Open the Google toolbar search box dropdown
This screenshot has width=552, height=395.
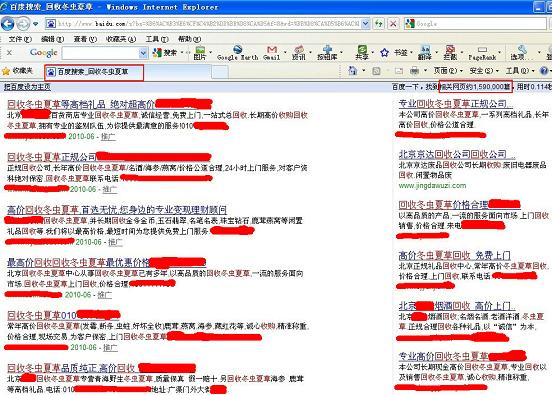pos(143,53)
